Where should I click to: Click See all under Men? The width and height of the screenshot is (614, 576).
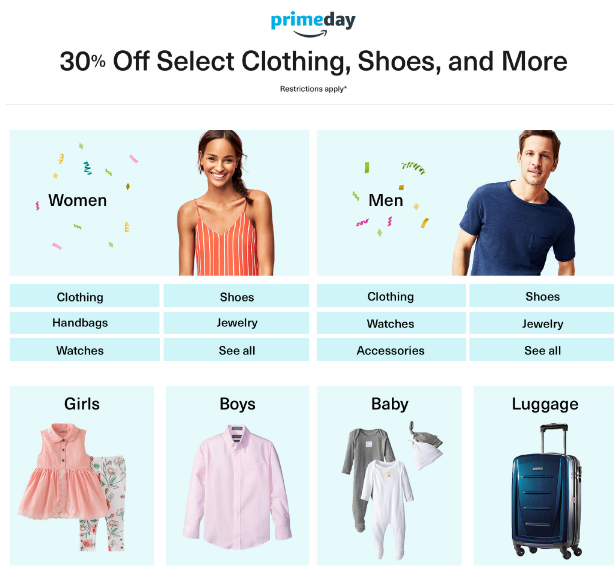(542, 350)
